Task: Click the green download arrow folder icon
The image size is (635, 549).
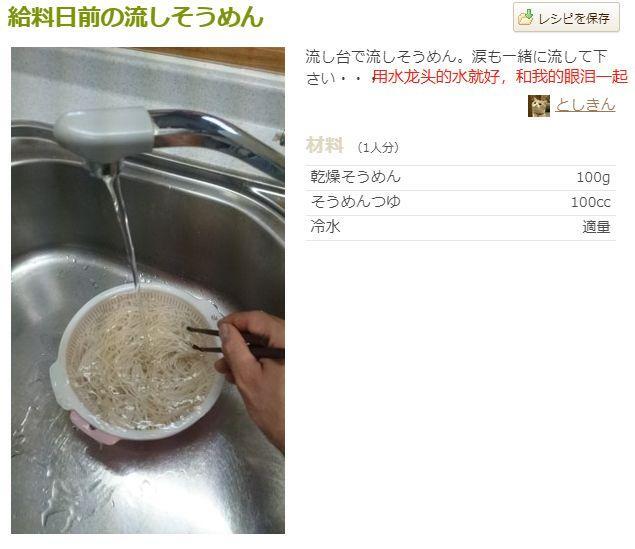Action: tap(526, 17)
